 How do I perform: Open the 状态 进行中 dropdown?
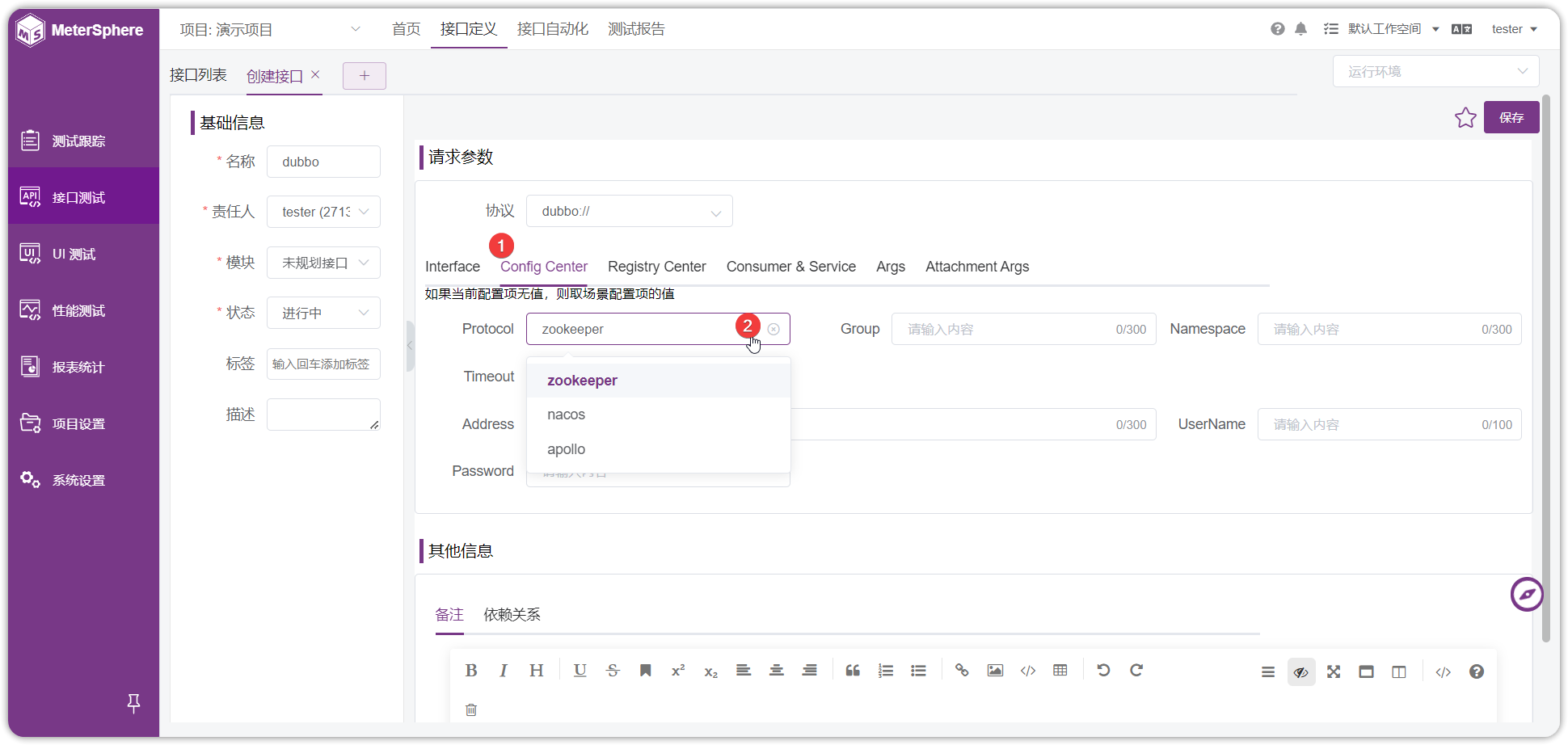(x=323, y=313)
